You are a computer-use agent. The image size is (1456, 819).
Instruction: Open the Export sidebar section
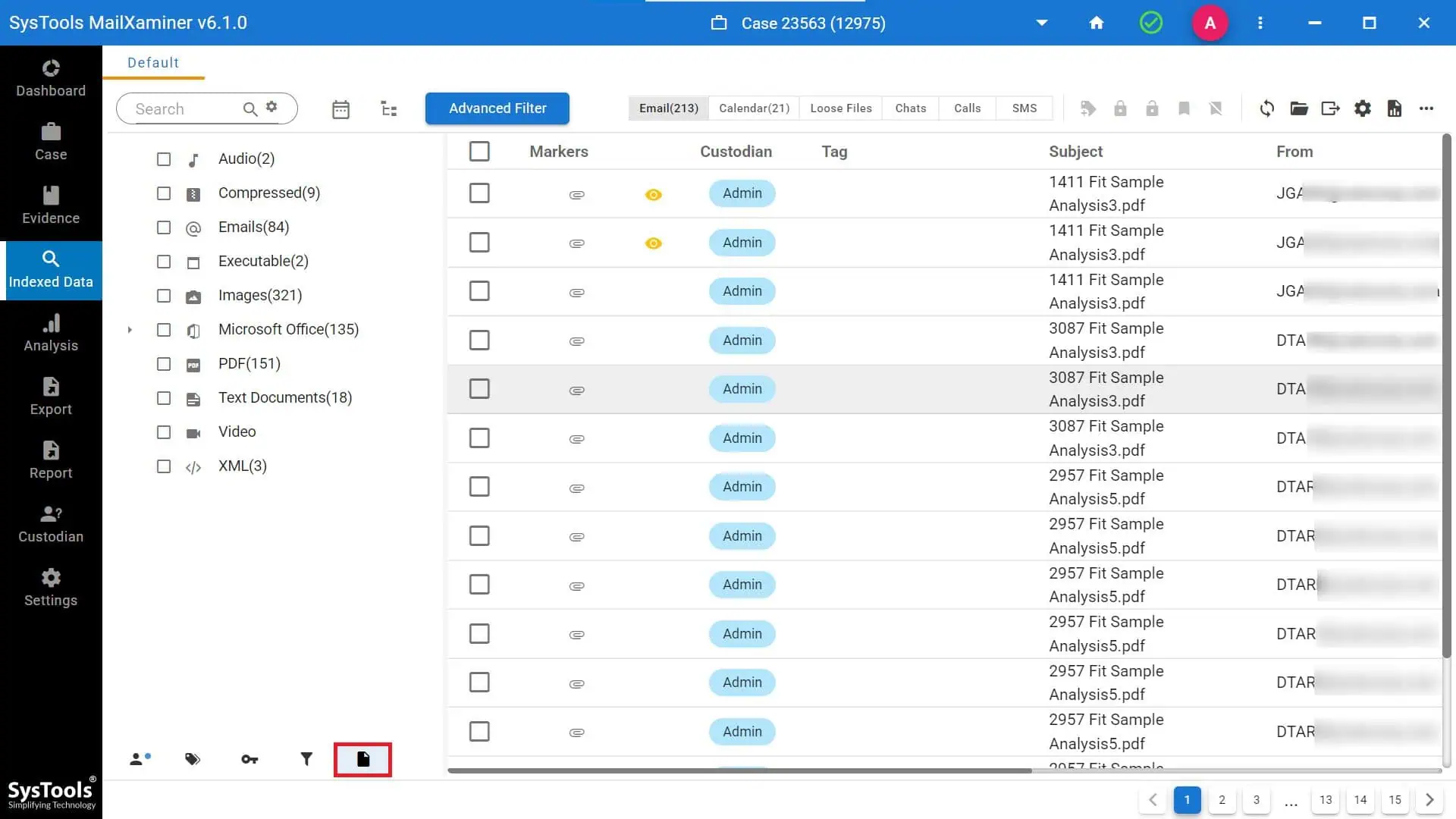(51, 397)
